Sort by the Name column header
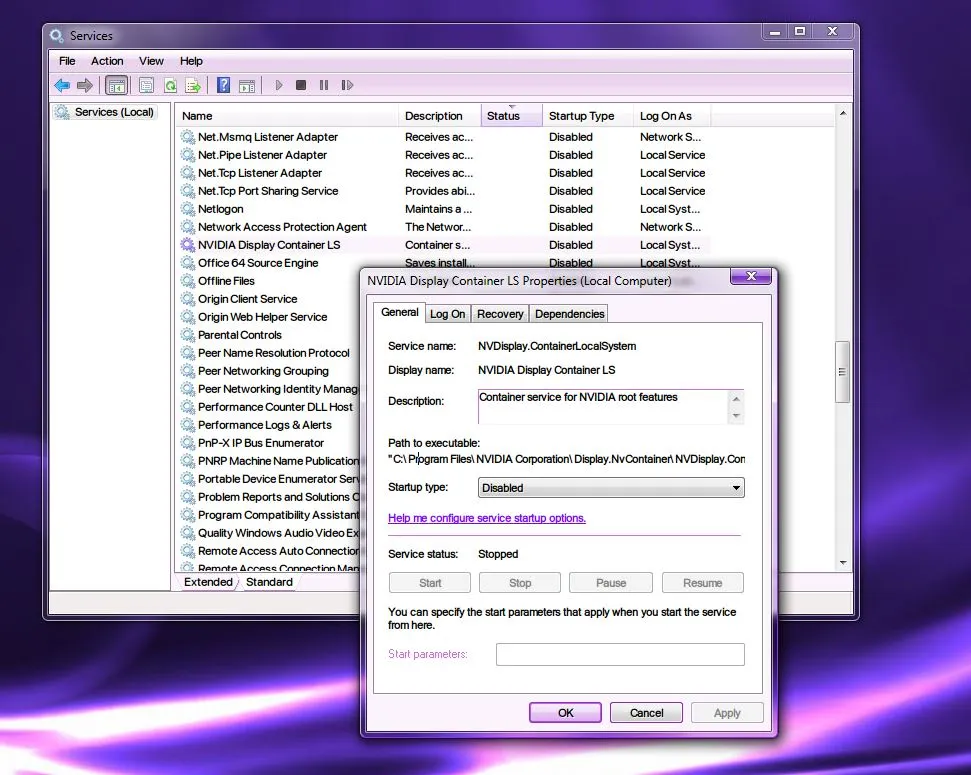This screenshot has height=775, width=971. pos(287,116)
